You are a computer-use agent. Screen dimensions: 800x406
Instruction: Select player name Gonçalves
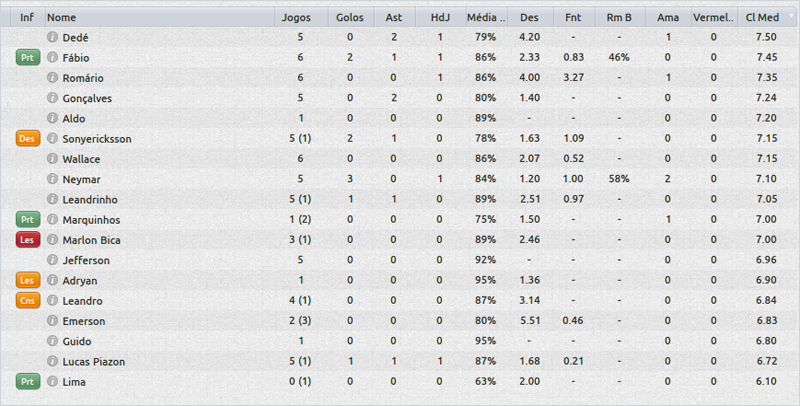[x=88, y=98]
